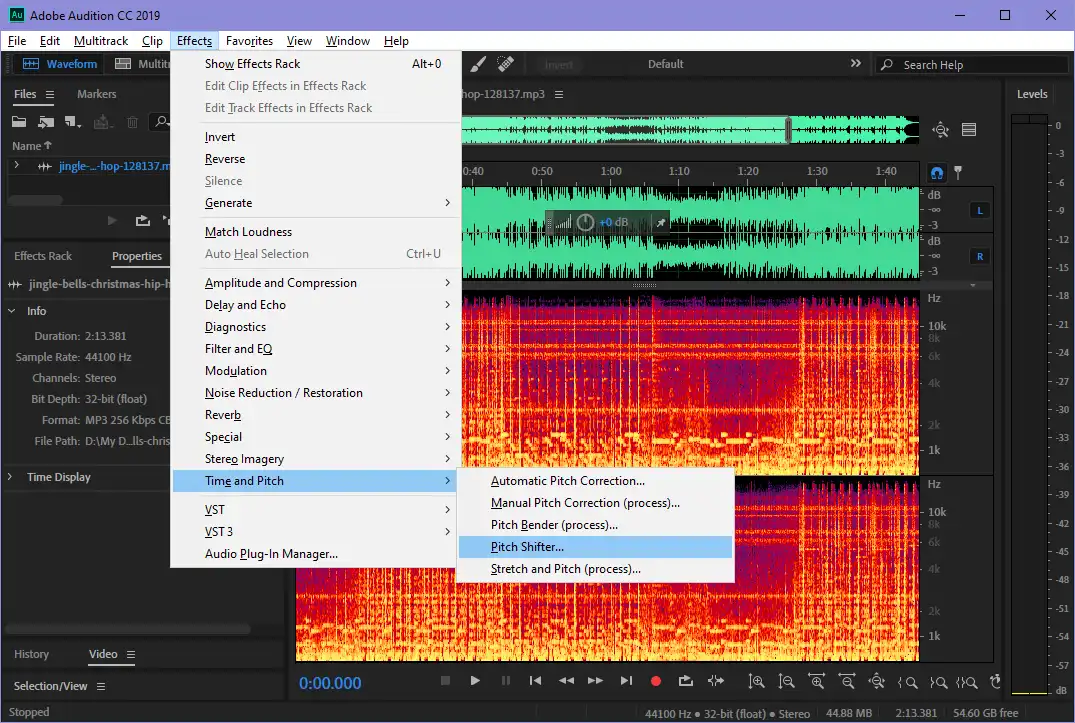The image size is (1075, 723).
Task: Click the Fast Forward button
Action: (x=595, y=681)
